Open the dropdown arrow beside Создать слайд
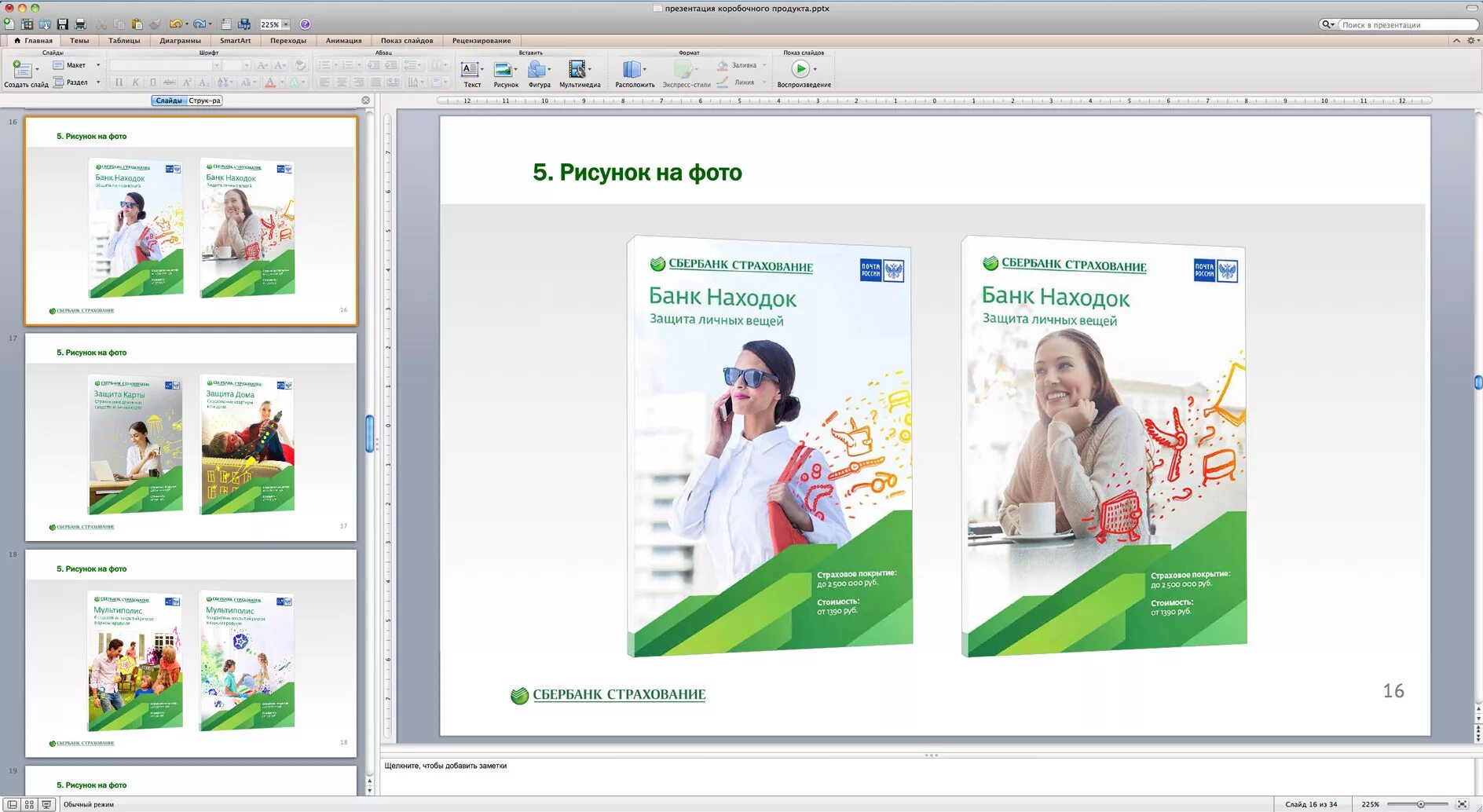Image resolution: width=1483 pixels, height=812 pixels. click(37, 70)
